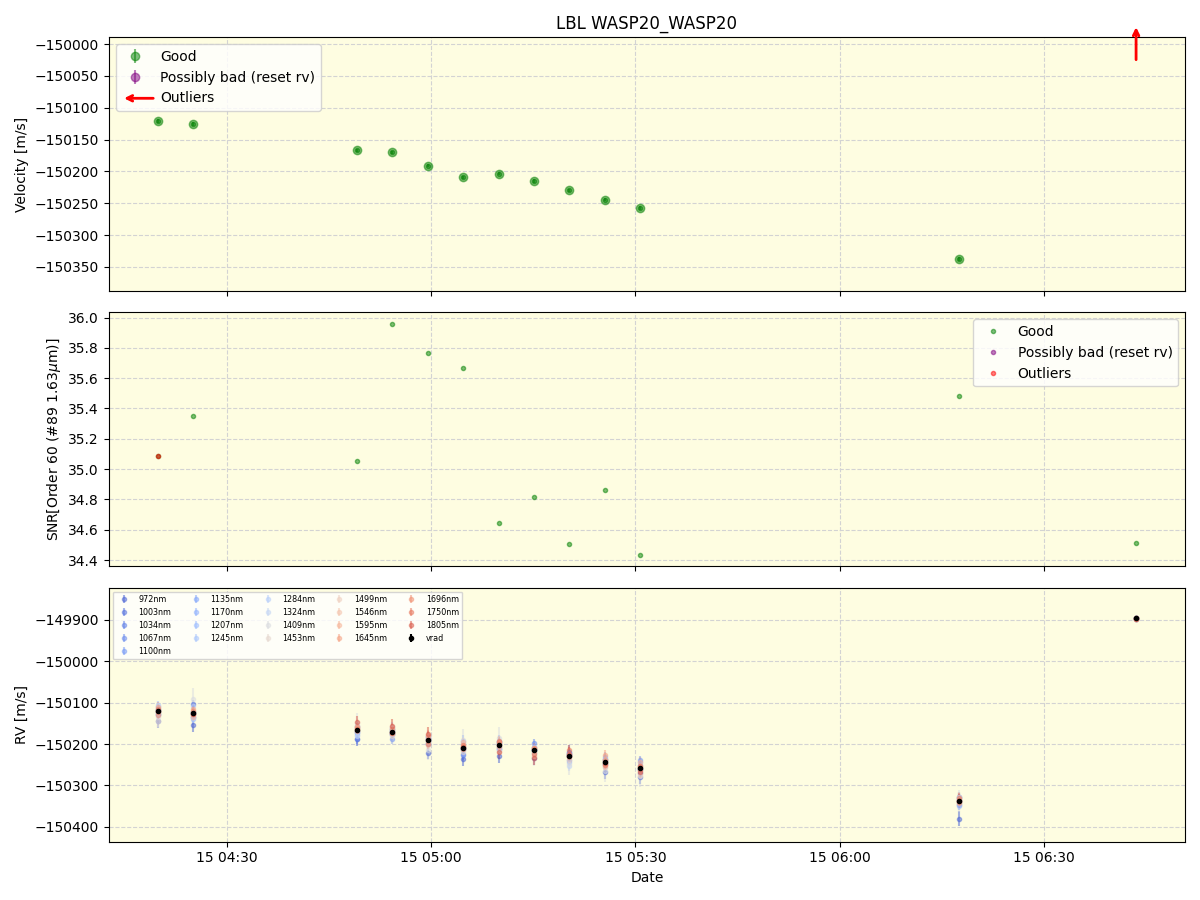Click the purple Possibly bad marker in top legend
The width and height of the screenshot is (1200, 900).
(x=135, y=77)
